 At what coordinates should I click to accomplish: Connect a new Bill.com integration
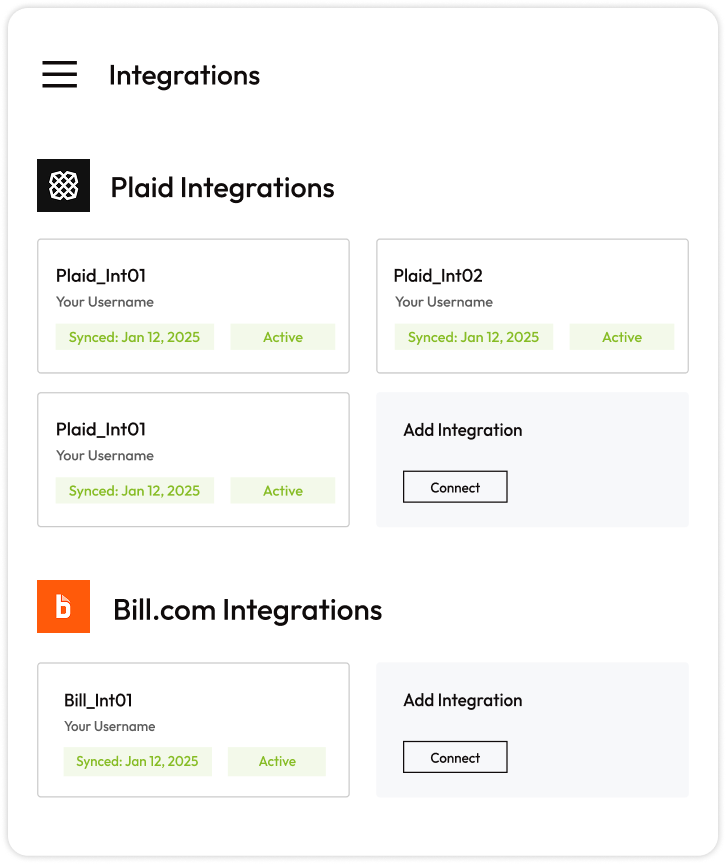(455, 757)
